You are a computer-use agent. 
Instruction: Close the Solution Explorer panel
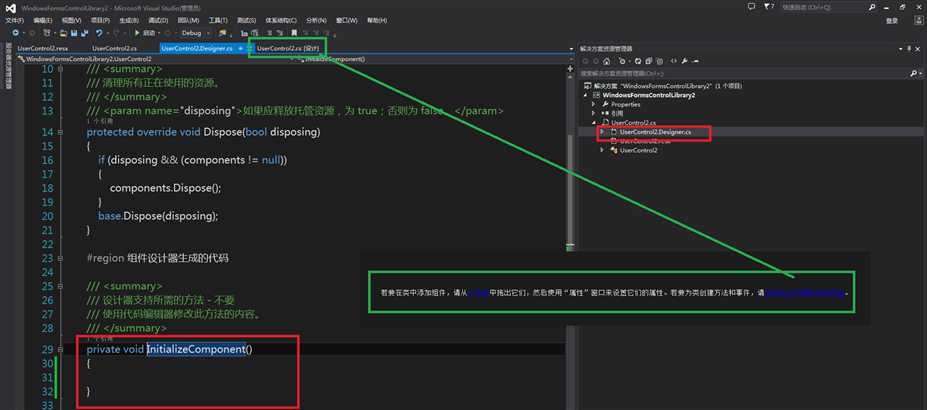point(918,49)
